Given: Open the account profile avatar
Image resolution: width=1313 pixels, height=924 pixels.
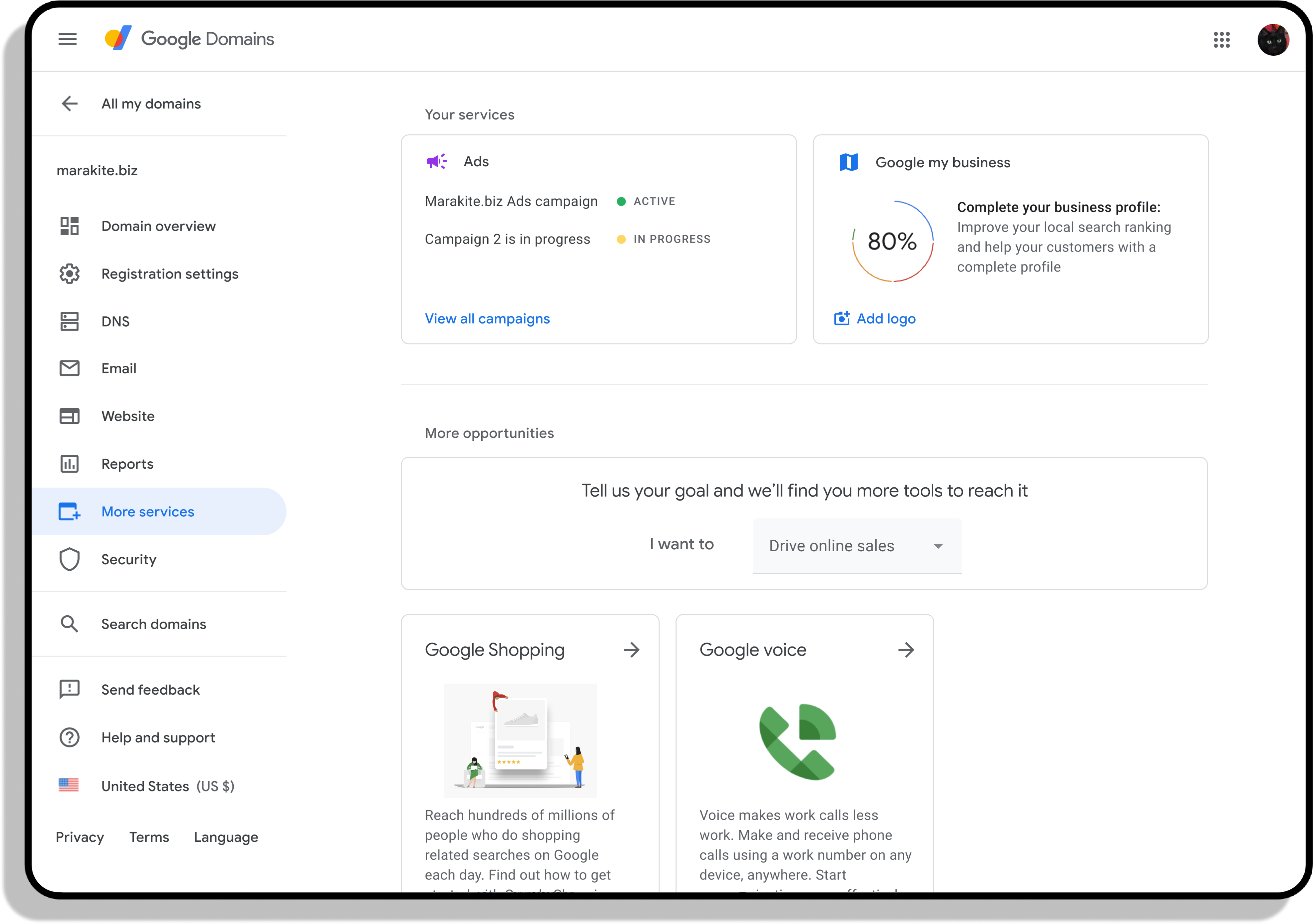Looking at the screenshot, I should tap(1273, 39).
